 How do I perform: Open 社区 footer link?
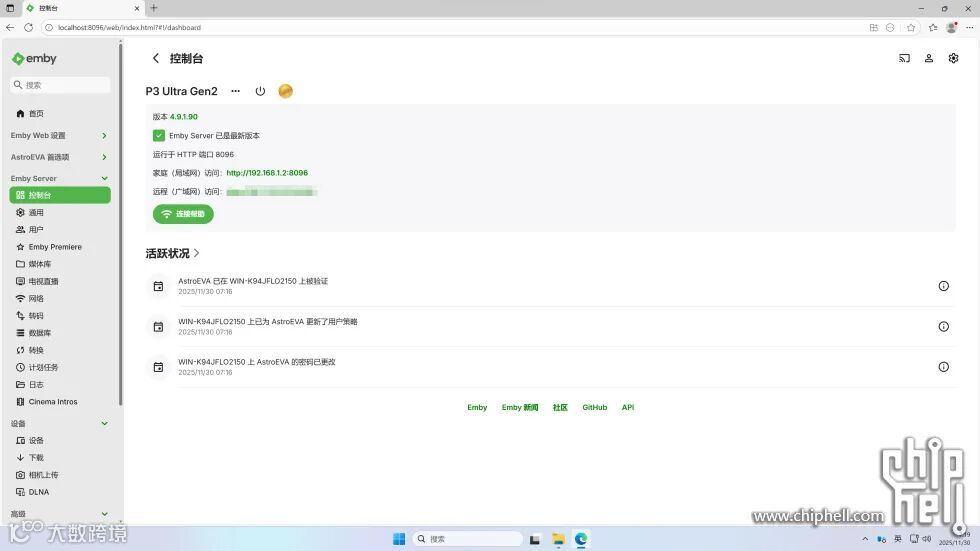(560, 407)
